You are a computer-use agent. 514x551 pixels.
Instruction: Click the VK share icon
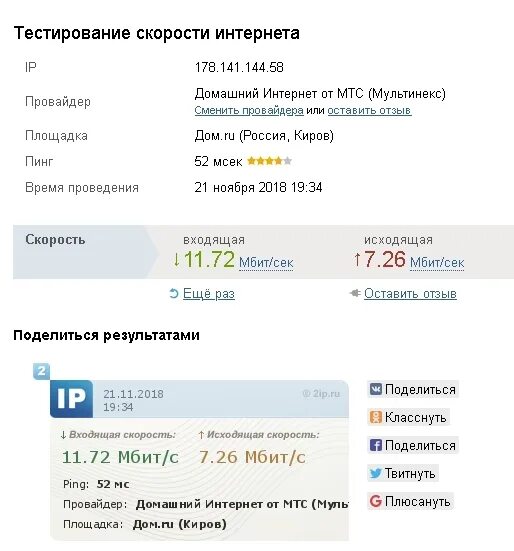point(376,389)
